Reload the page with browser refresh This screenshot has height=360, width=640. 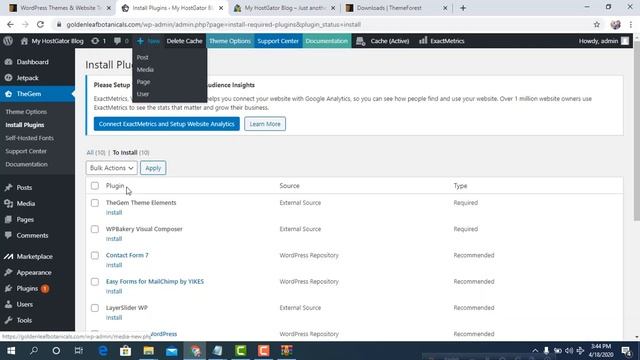(40, 24)
